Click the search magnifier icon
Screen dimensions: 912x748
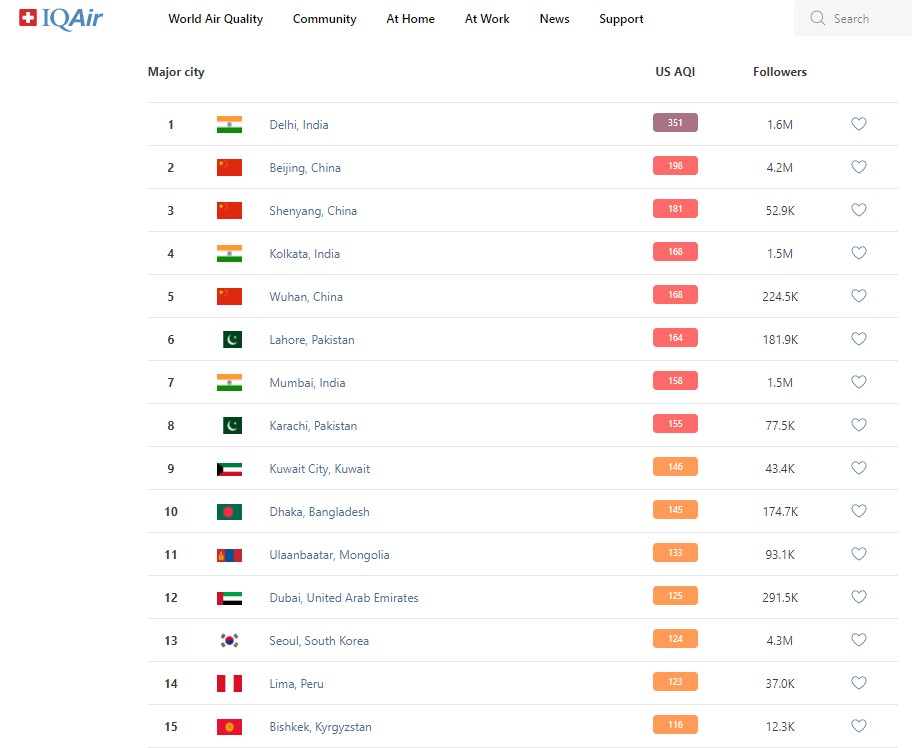click(x=818, y=18)
